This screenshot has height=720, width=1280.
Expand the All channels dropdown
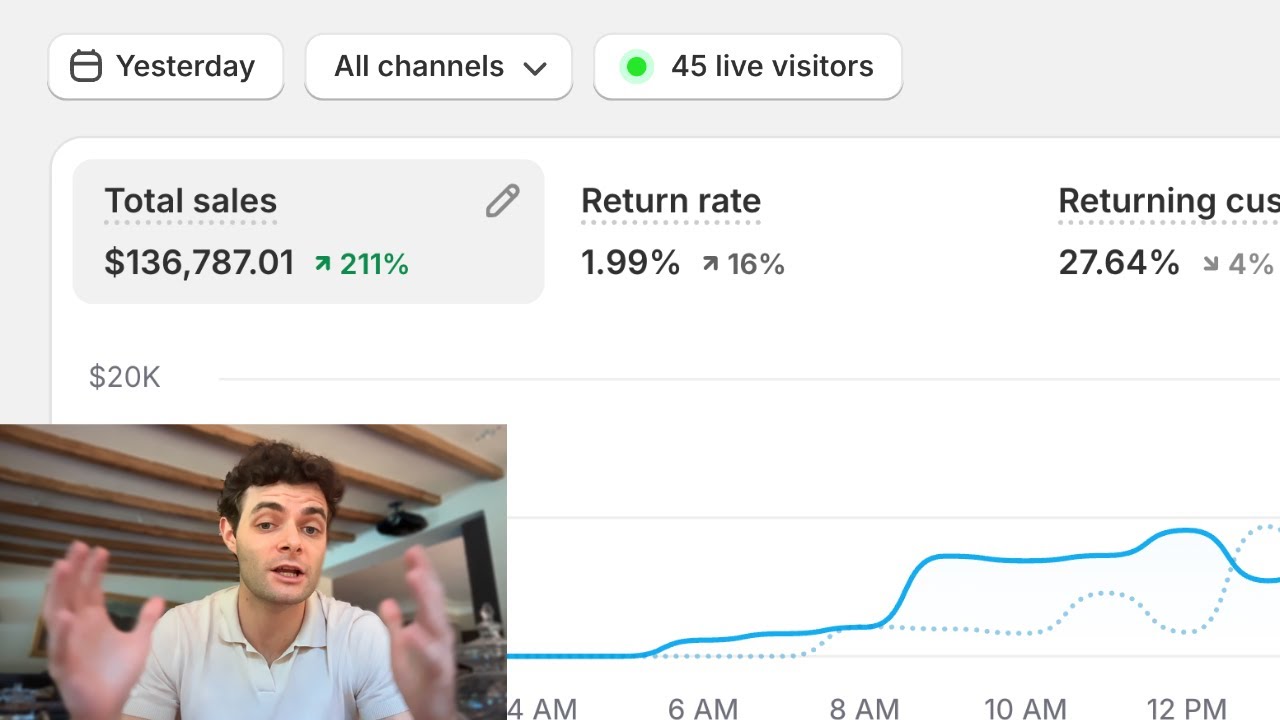(438, 67)
